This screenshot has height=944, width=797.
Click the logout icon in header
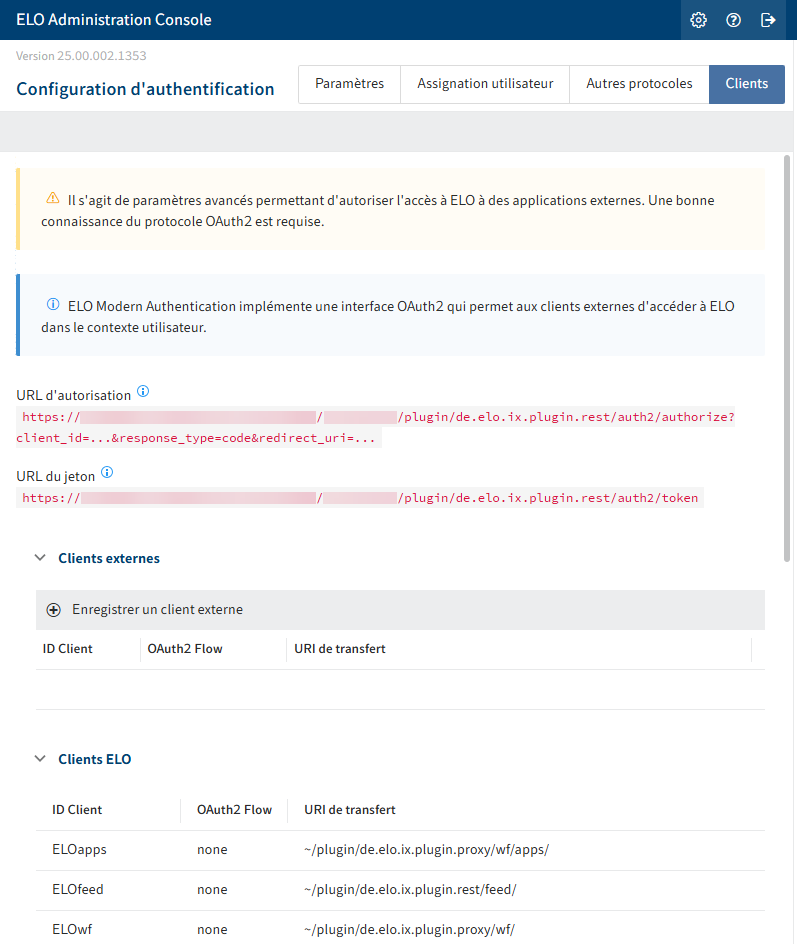pyautogui.click(x=768, y=20)
